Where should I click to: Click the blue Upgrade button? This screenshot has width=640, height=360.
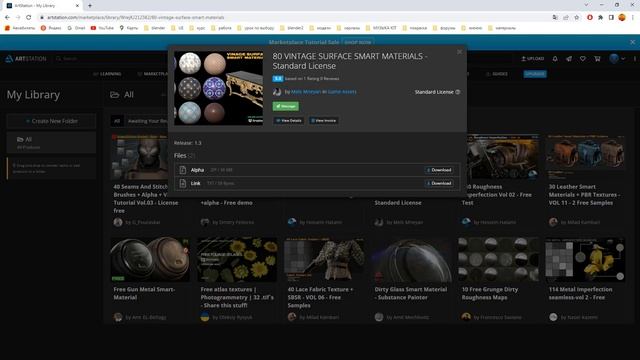535,74
